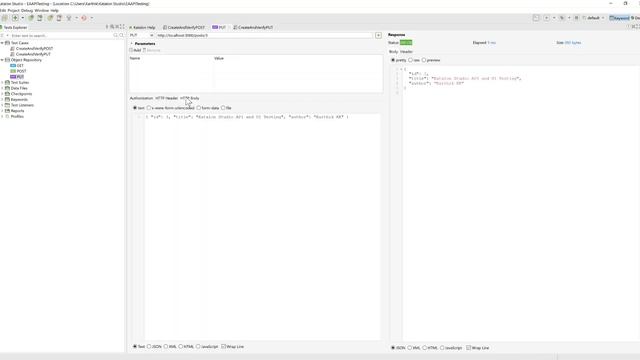Open the dropdown arrow beside the red stop icon
Screen dimensions: 640x360
pyautogui.click(x=91, y=18)
